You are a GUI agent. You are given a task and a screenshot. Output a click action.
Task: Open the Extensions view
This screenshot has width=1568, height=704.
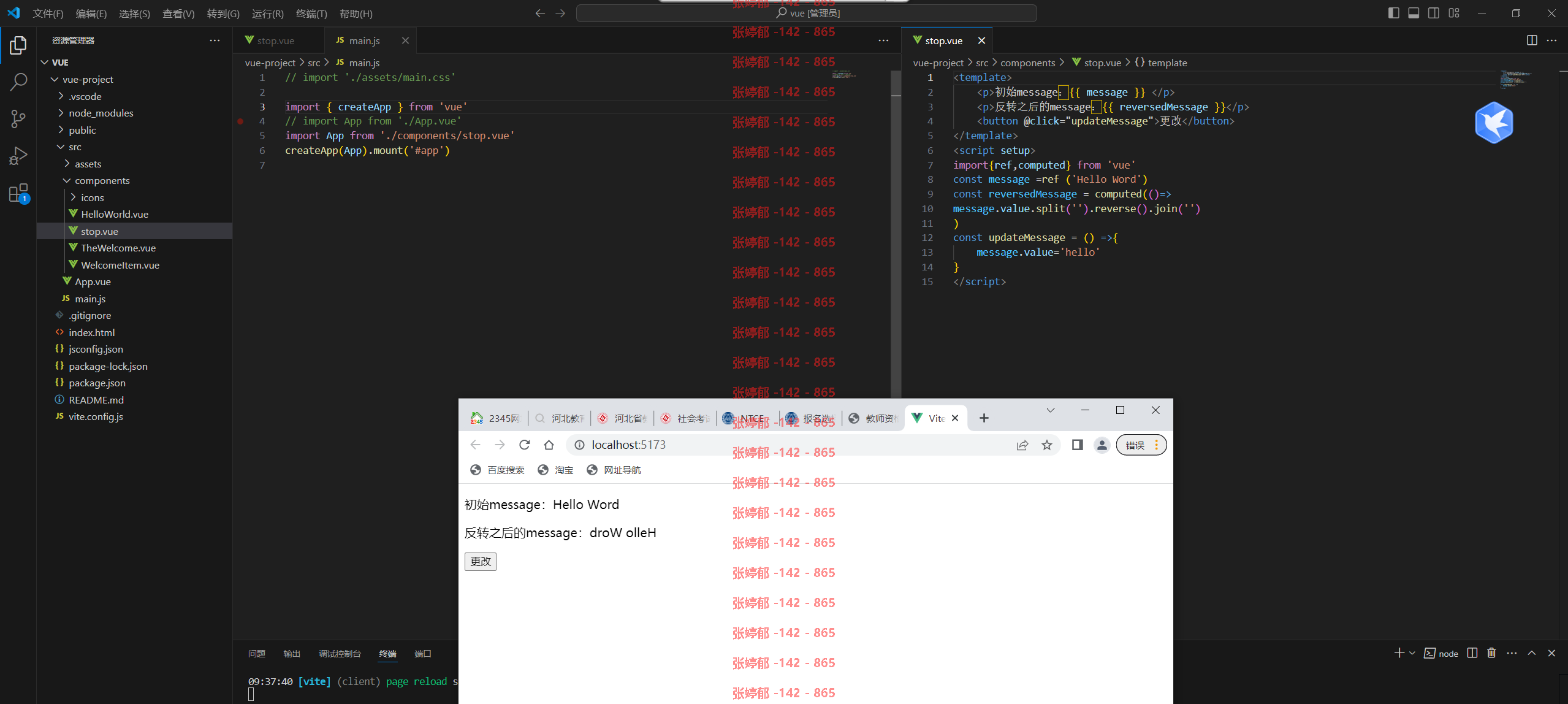[x=18, y=193]
